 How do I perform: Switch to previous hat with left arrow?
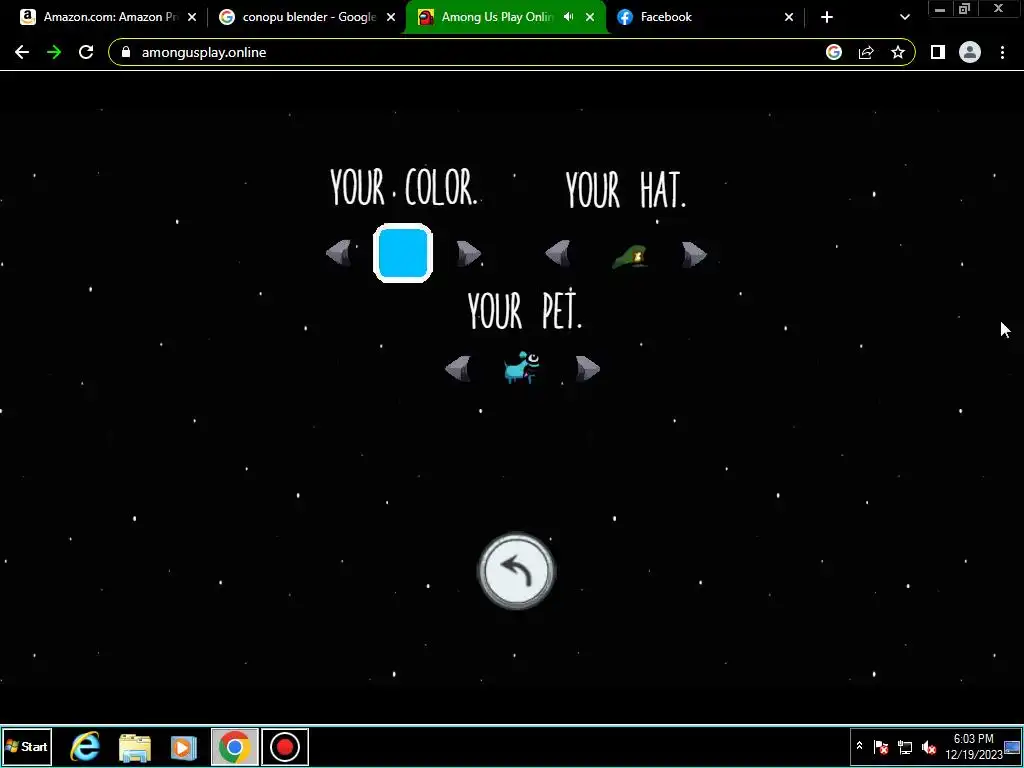coord(558,253)
